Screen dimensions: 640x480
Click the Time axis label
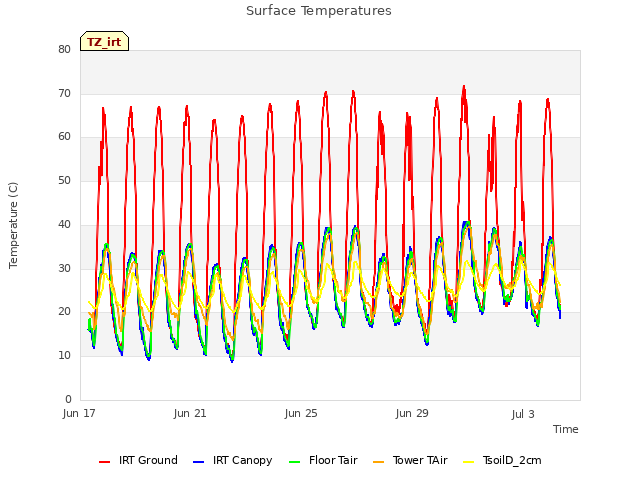[x=566, y=429]
